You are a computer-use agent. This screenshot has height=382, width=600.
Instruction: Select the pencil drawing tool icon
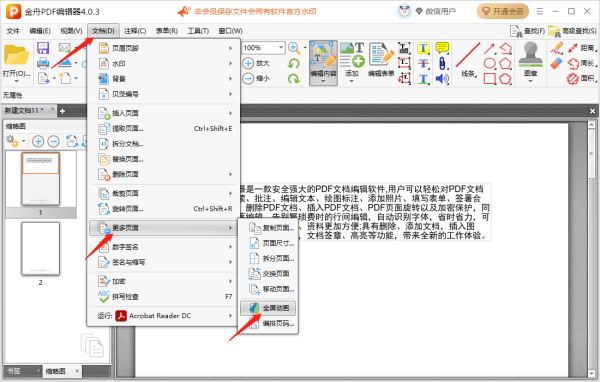557,48
